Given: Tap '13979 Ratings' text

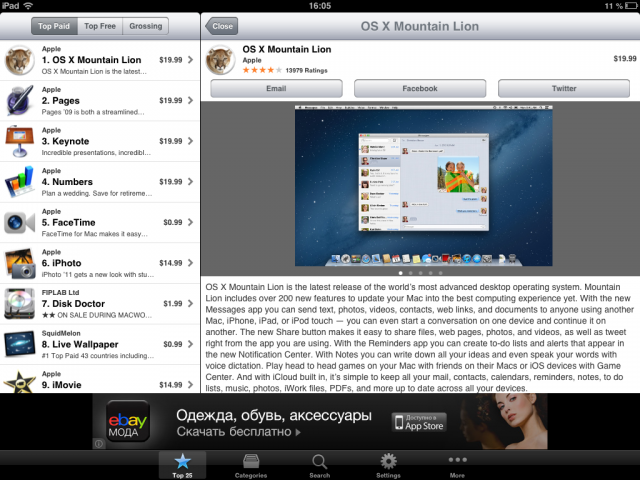Looking at the screenshot, I should coord(307,71).
